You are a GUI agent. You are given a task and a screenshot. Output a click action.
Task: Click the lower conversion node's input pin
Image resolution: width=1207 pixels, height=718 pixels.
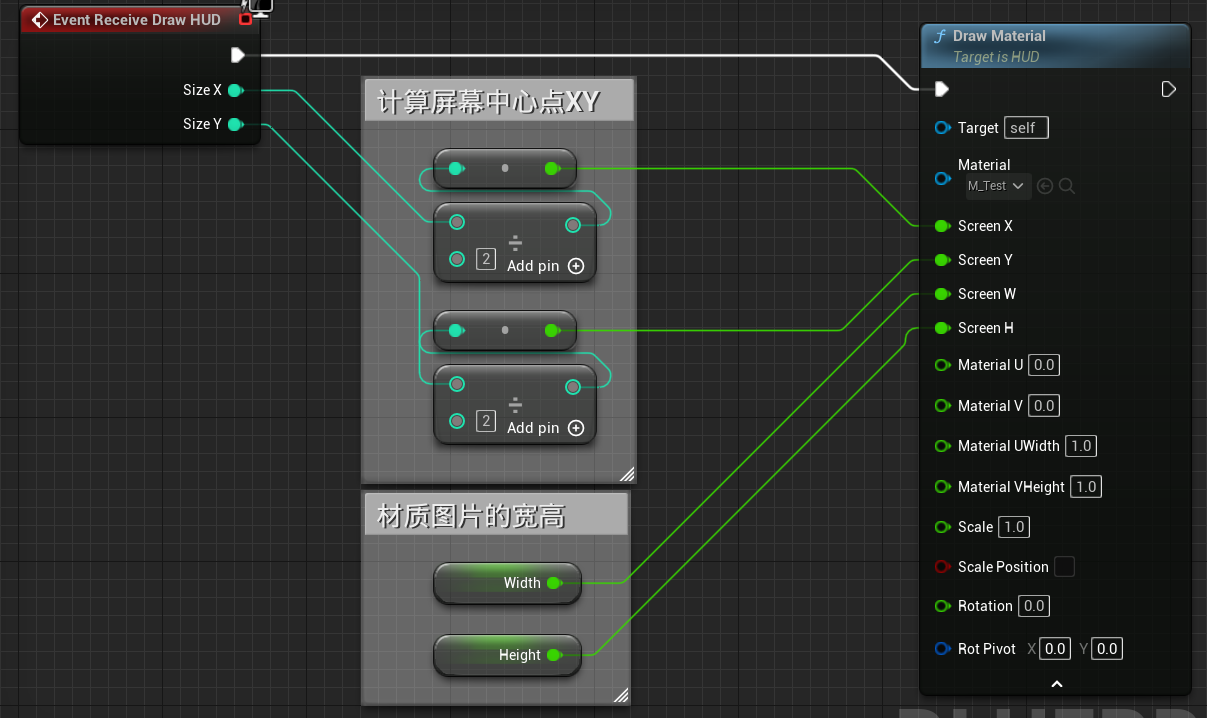457,330
